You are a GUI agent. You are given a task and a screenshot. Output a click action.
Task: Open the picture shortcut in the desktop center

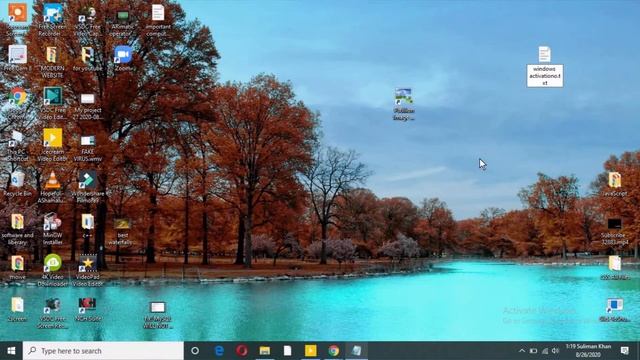click(403, 104)
